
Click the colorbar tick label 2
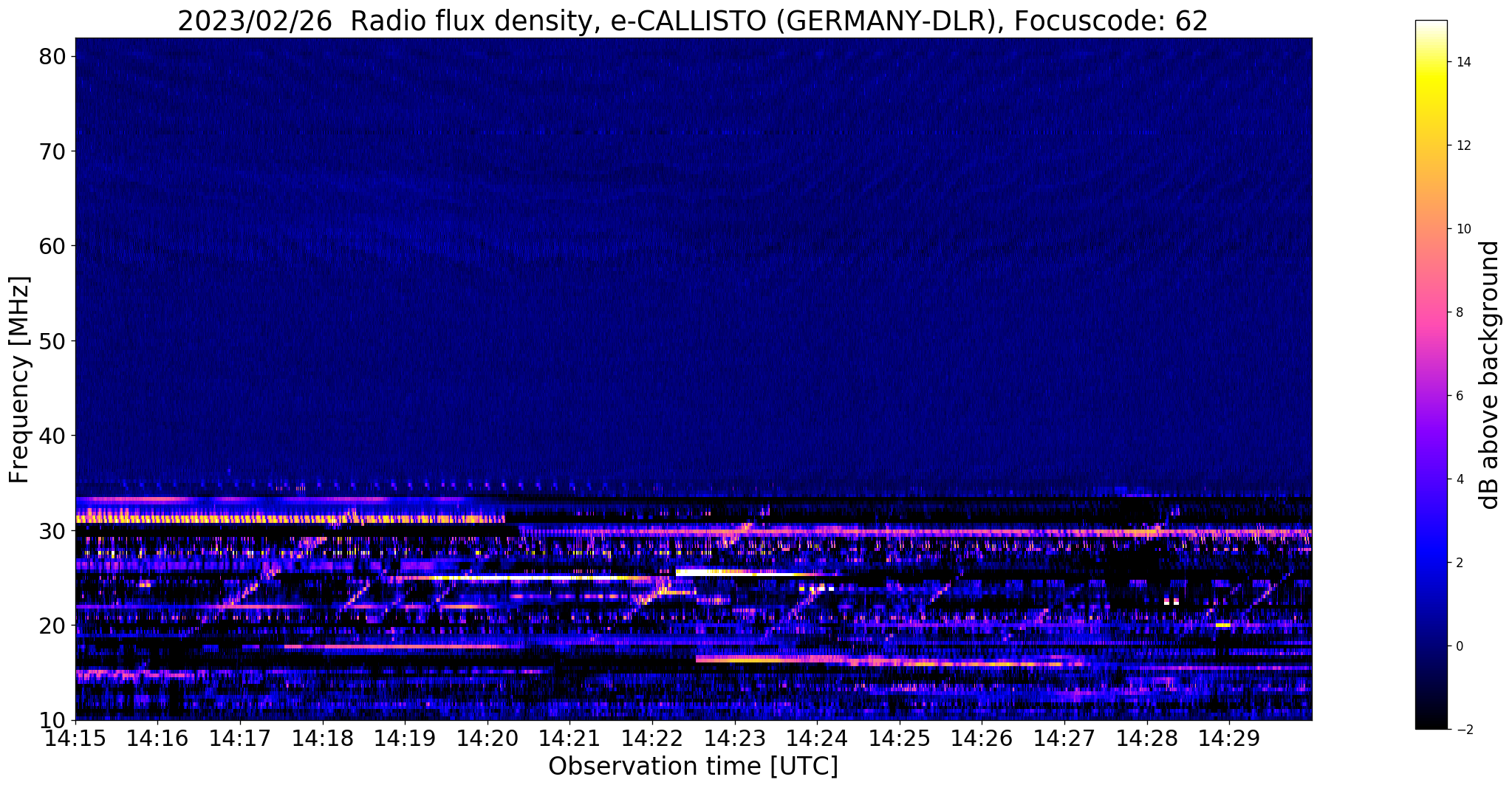click(1459, 563)
